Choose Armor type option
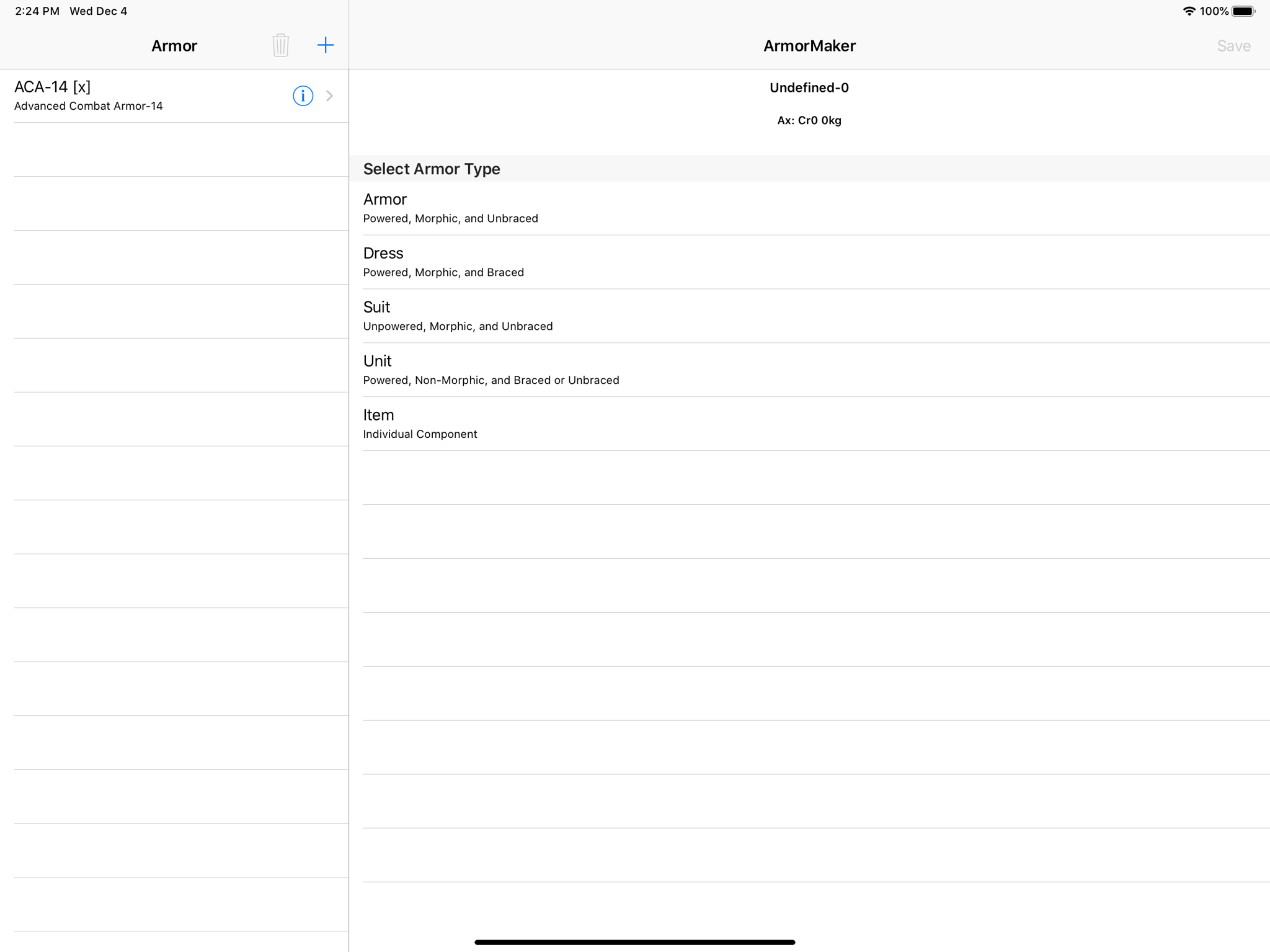The height and width of the screenshot is (952, 1270). pos(809,208)
